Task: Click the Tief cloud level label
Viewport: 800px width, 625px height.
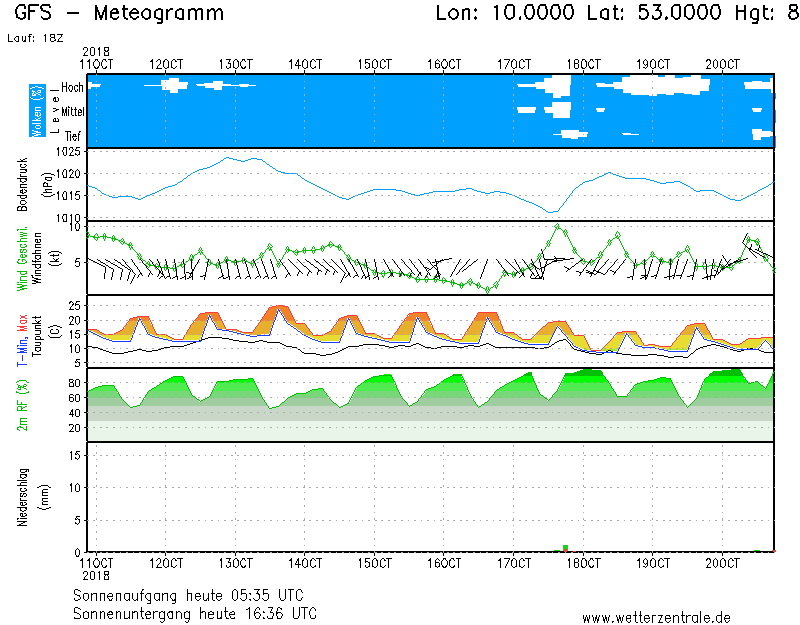Action: [73, 136]
